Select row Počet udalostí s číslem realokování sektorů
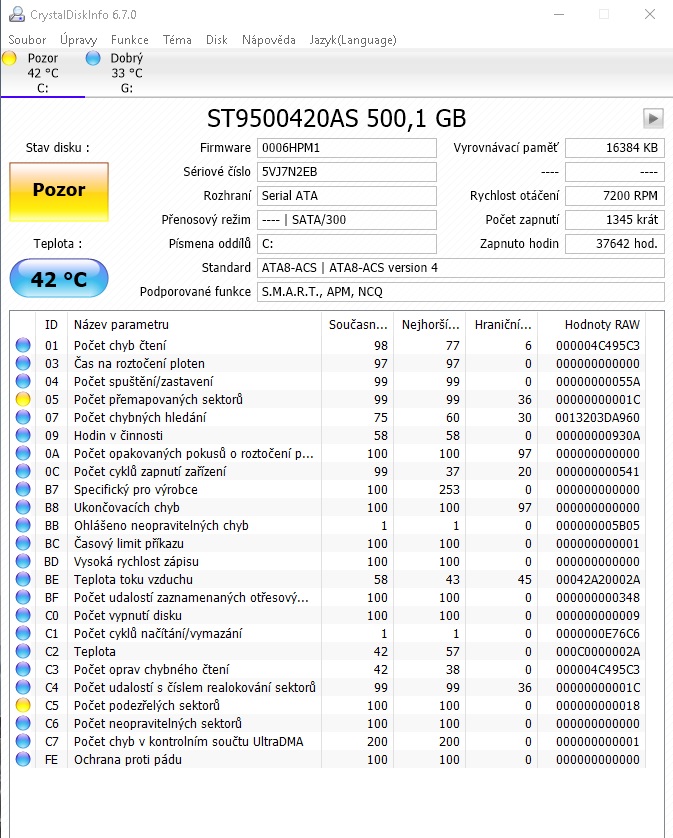Screen dimensions: 673x838 [328, 687]
